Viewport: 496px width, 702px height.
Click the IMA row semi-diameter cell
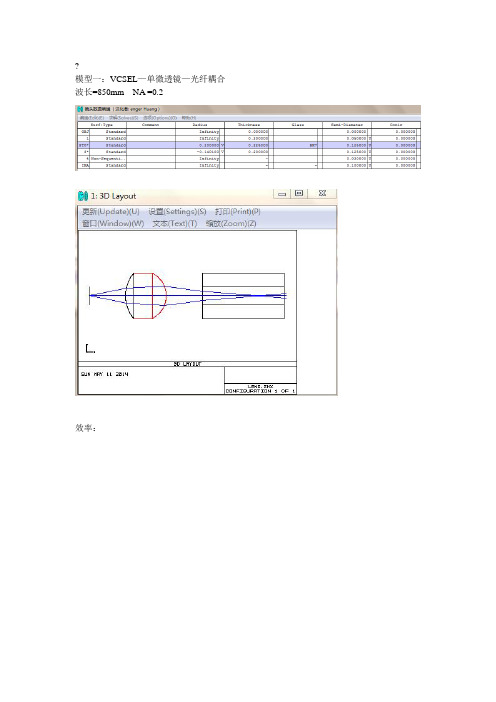pos(345,165)
